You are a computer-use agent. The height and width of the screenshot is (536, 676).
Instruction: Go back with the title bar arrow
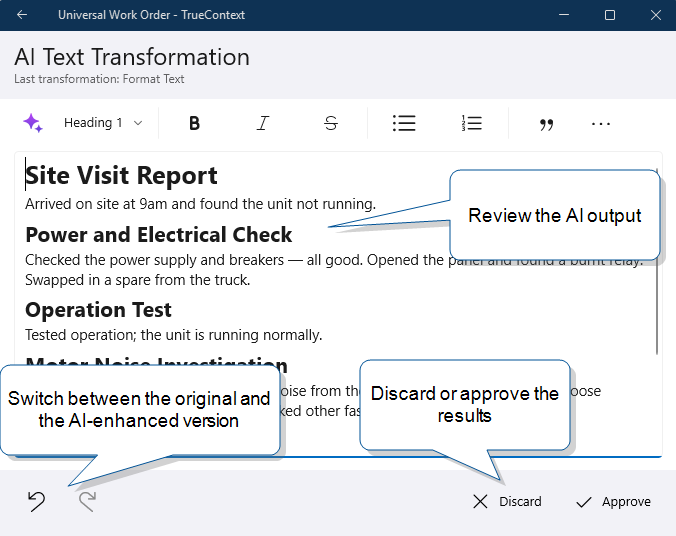22,15
